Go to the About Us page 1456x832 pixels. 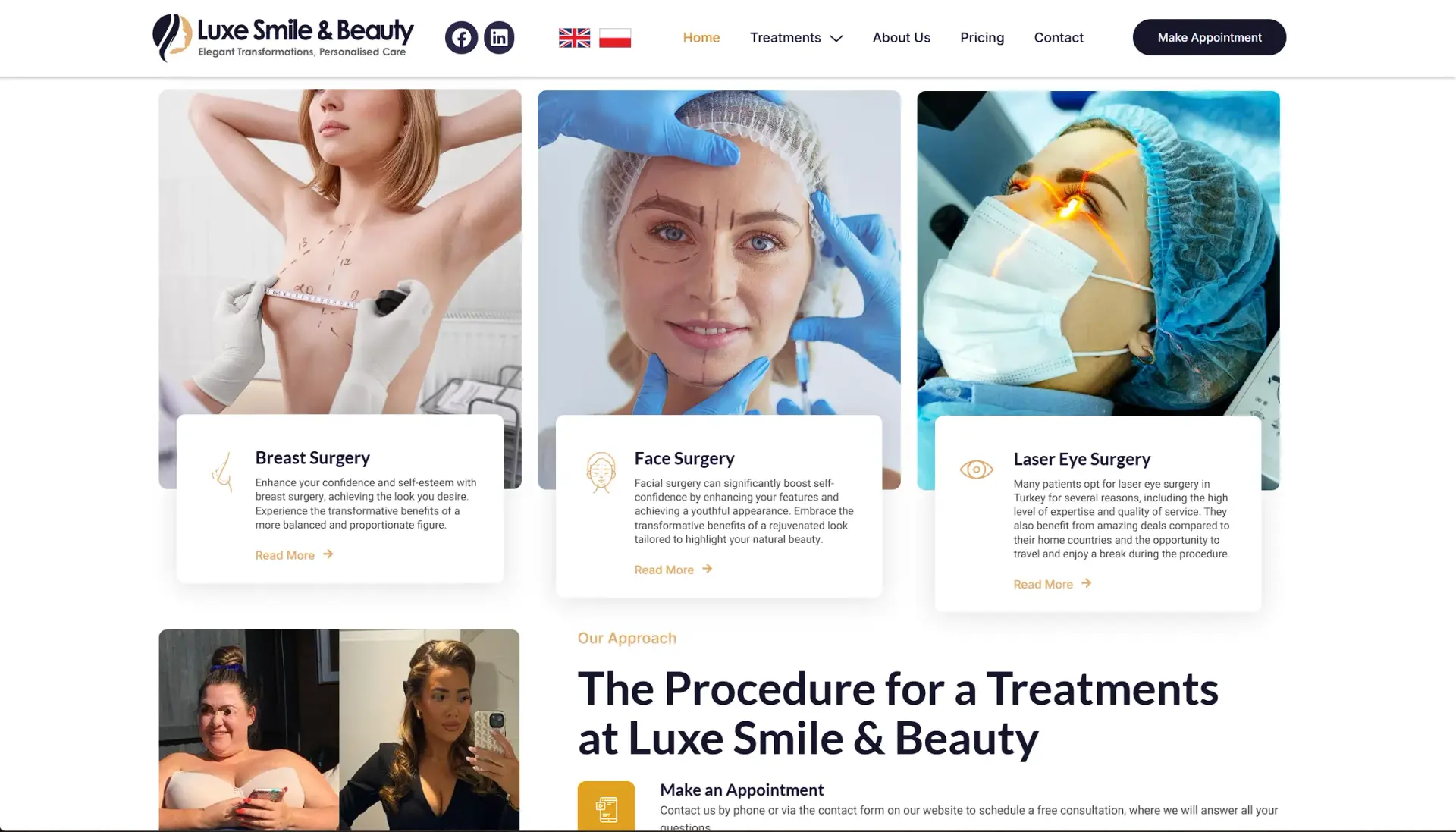coord(901,37)
